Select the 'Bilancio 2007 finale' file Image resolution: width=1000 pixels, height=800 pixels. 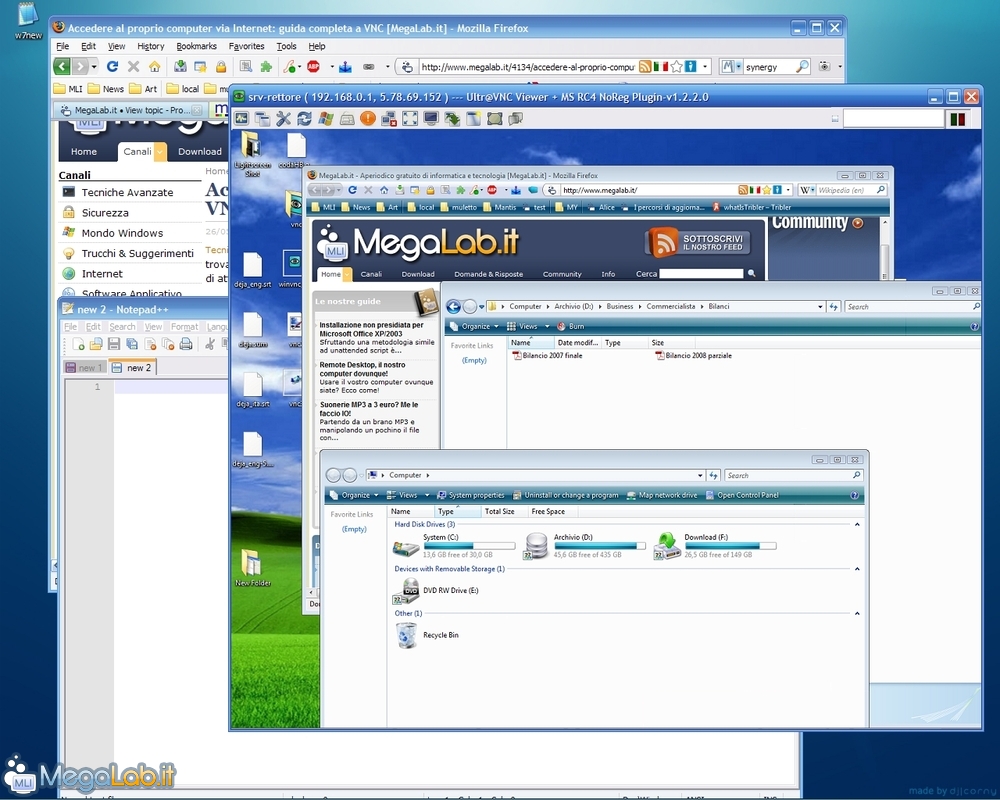tap(547, 356)
